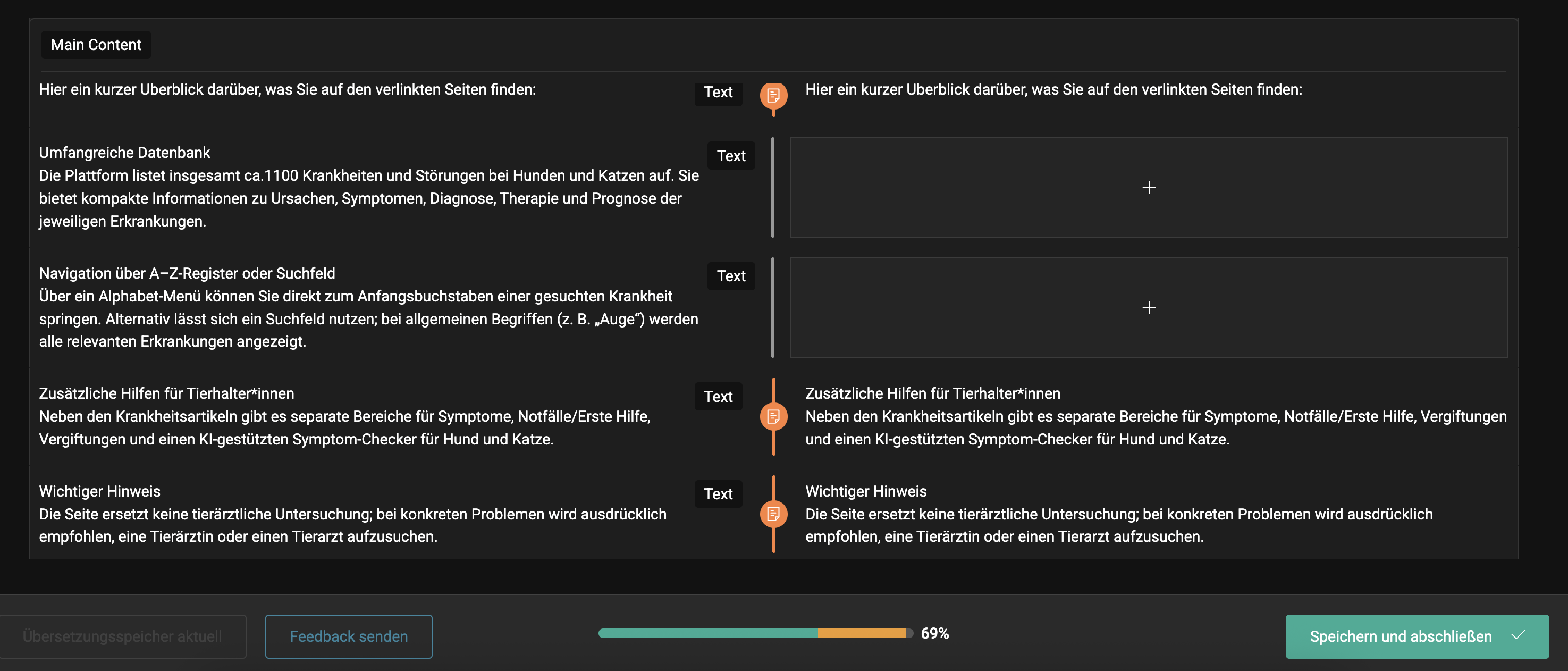Click the Text badge beside Navigation über A–Z-Register
Image resolution: width=1568 pixels, height=671 pixels.
[x=730, y=276]
